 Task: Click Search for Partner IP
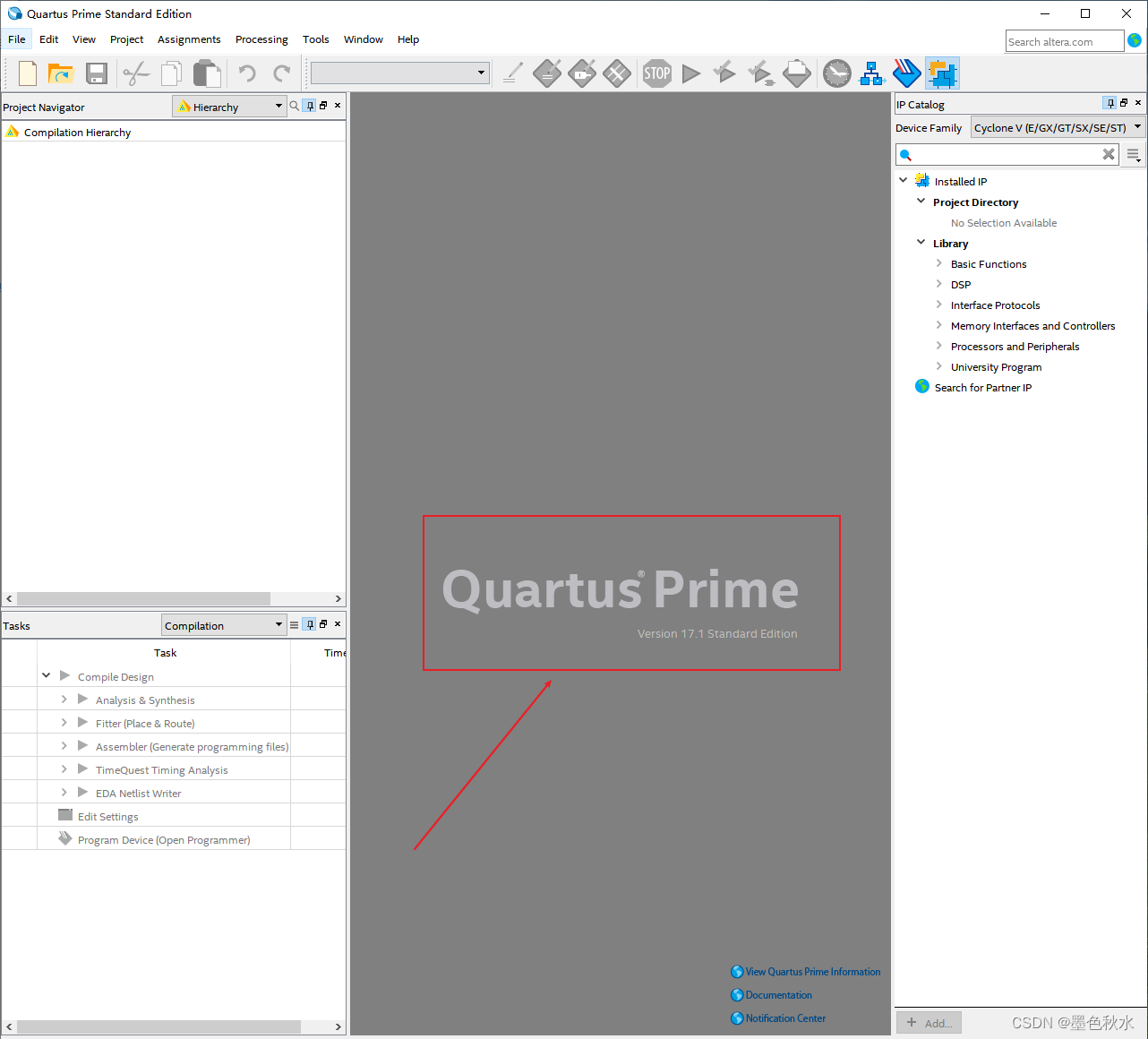pos(983,388)
